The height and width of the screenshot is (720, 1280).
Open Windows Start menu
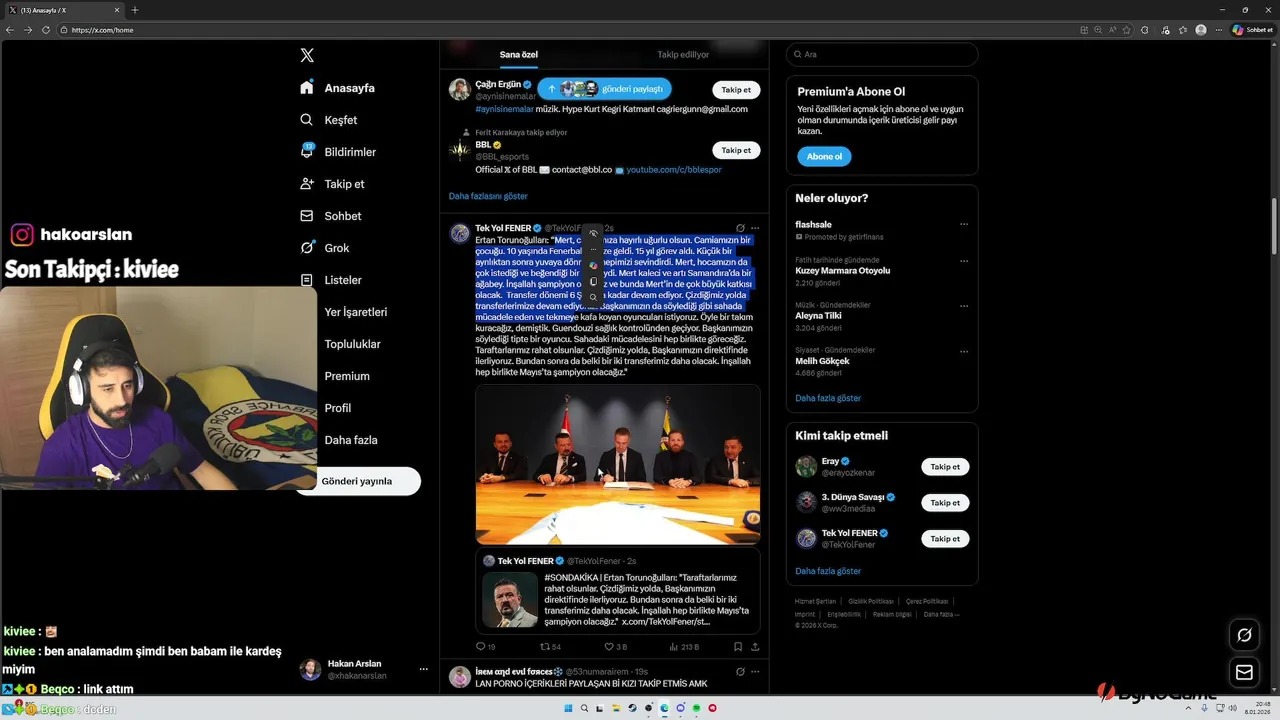[569, 708]
